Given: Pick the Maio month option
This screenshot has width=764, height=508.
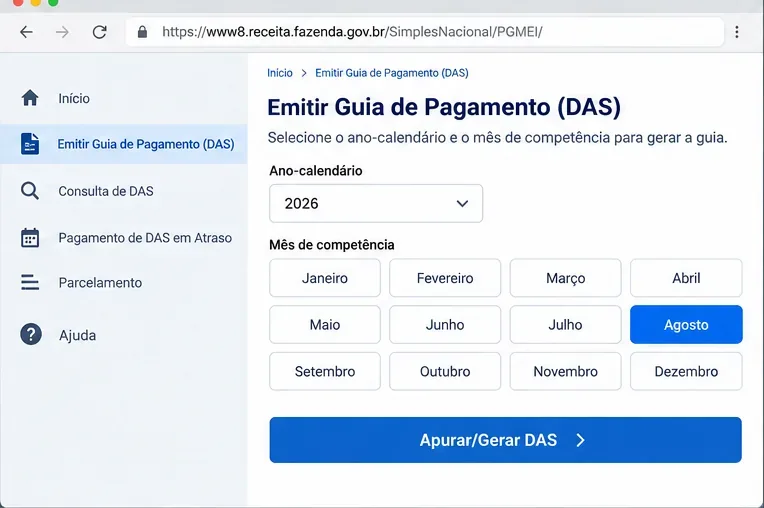Looking at the screenshot, I should (x=325, y=325).
